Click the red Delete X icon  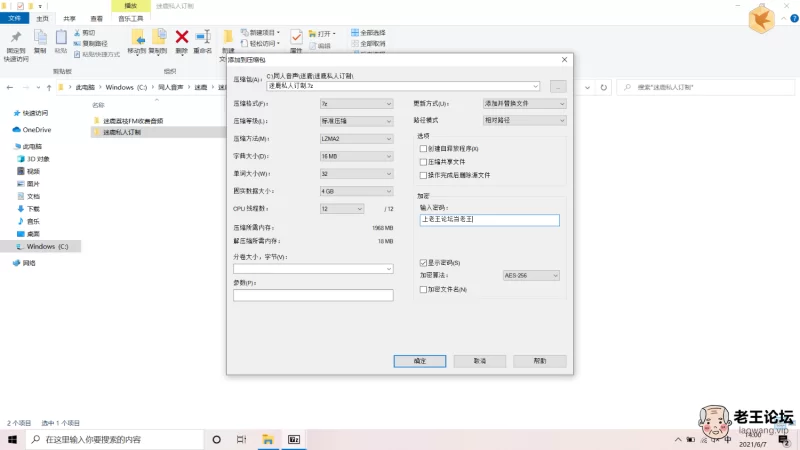tap(182, 37)
